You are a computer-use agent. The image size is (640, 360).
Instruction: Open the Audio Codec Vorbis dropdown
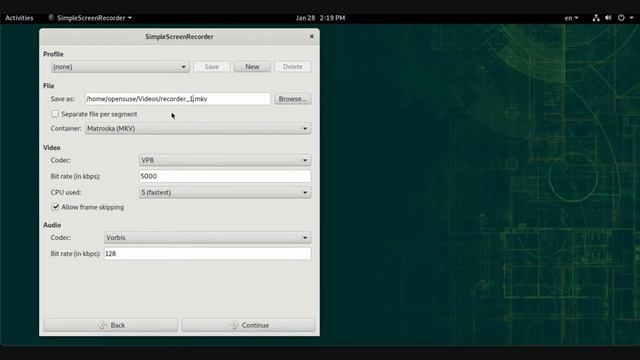click(x=207, y=238)
